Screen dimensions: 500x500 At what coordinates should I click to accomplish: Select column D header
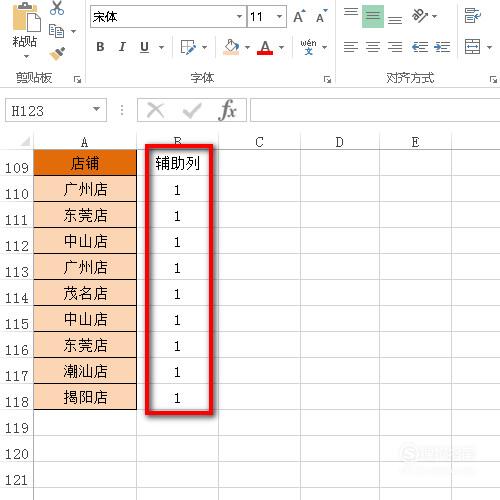click(340, 142)
